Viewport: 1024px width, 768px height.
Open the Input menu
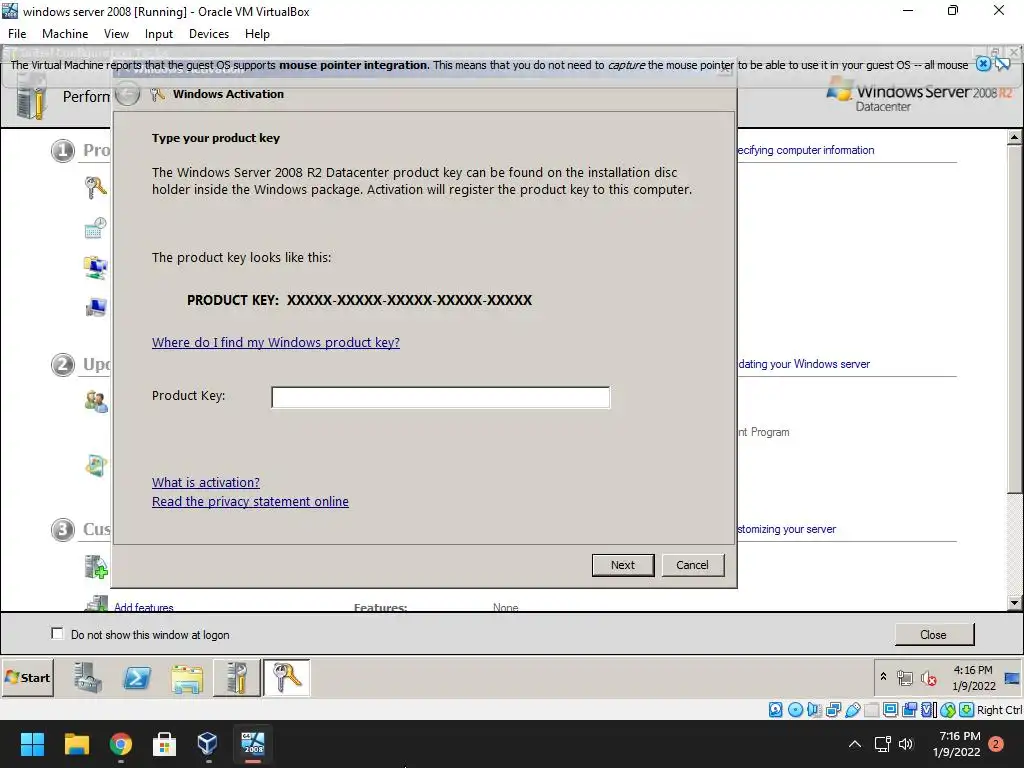pyautogui.click(x=159, y=34)
